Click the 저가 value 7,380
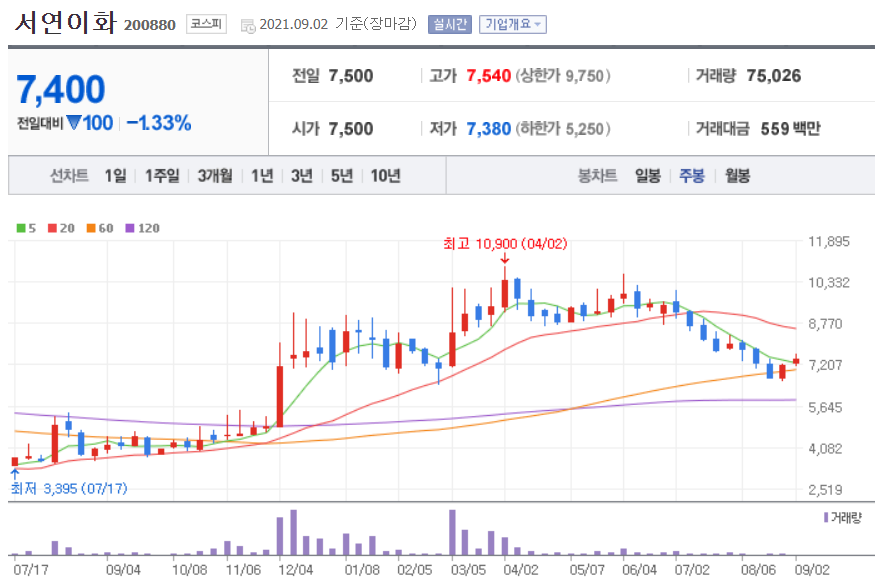875x583 pixels. 488,129
